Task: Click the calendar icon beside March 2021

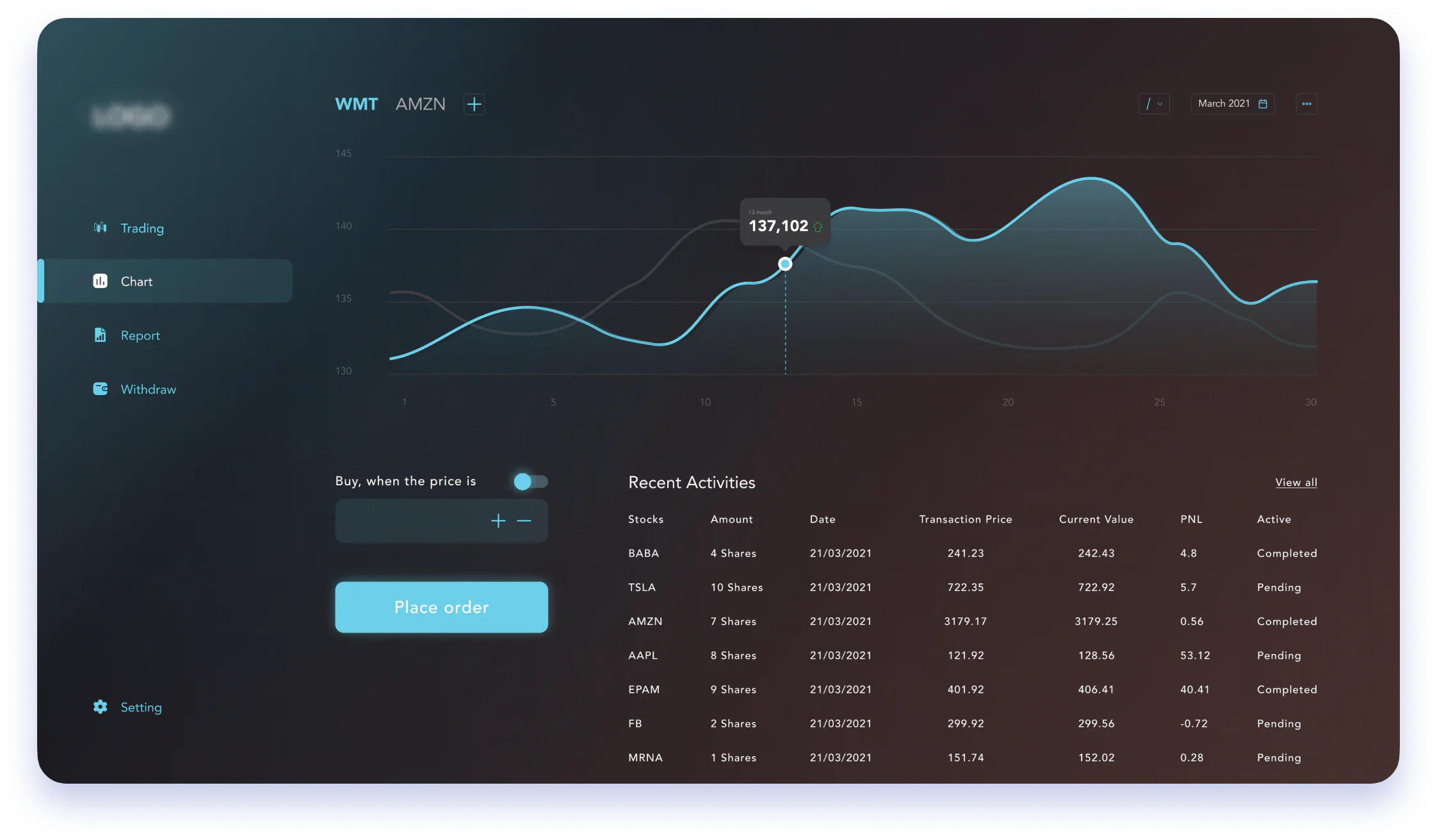Action: pos(1263,104)
